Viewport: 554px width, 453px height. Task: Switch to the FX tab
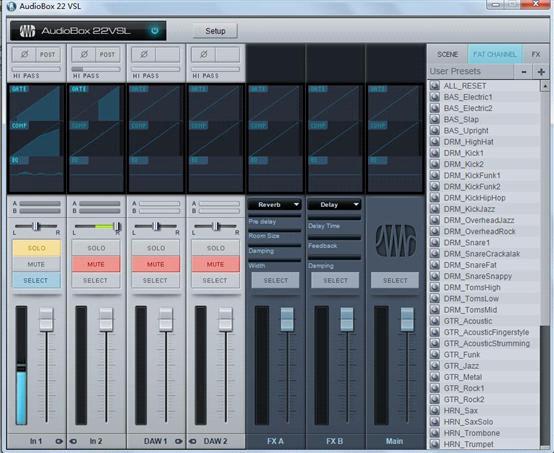coord(536,54)
